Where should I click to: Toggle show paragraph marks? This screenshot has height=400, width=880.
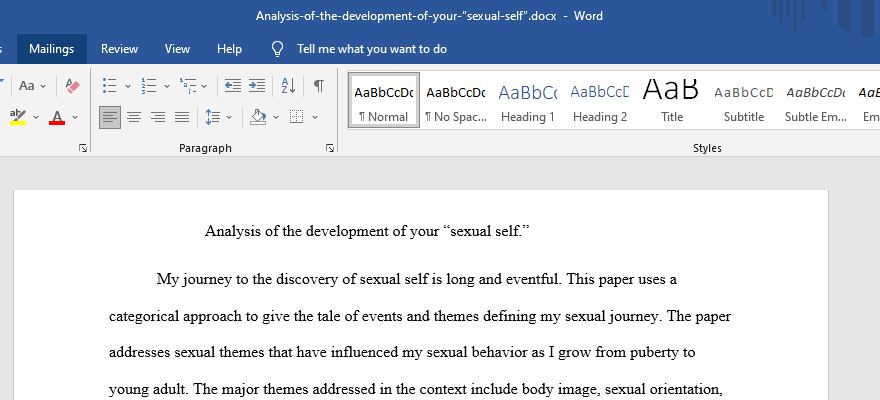318,86
